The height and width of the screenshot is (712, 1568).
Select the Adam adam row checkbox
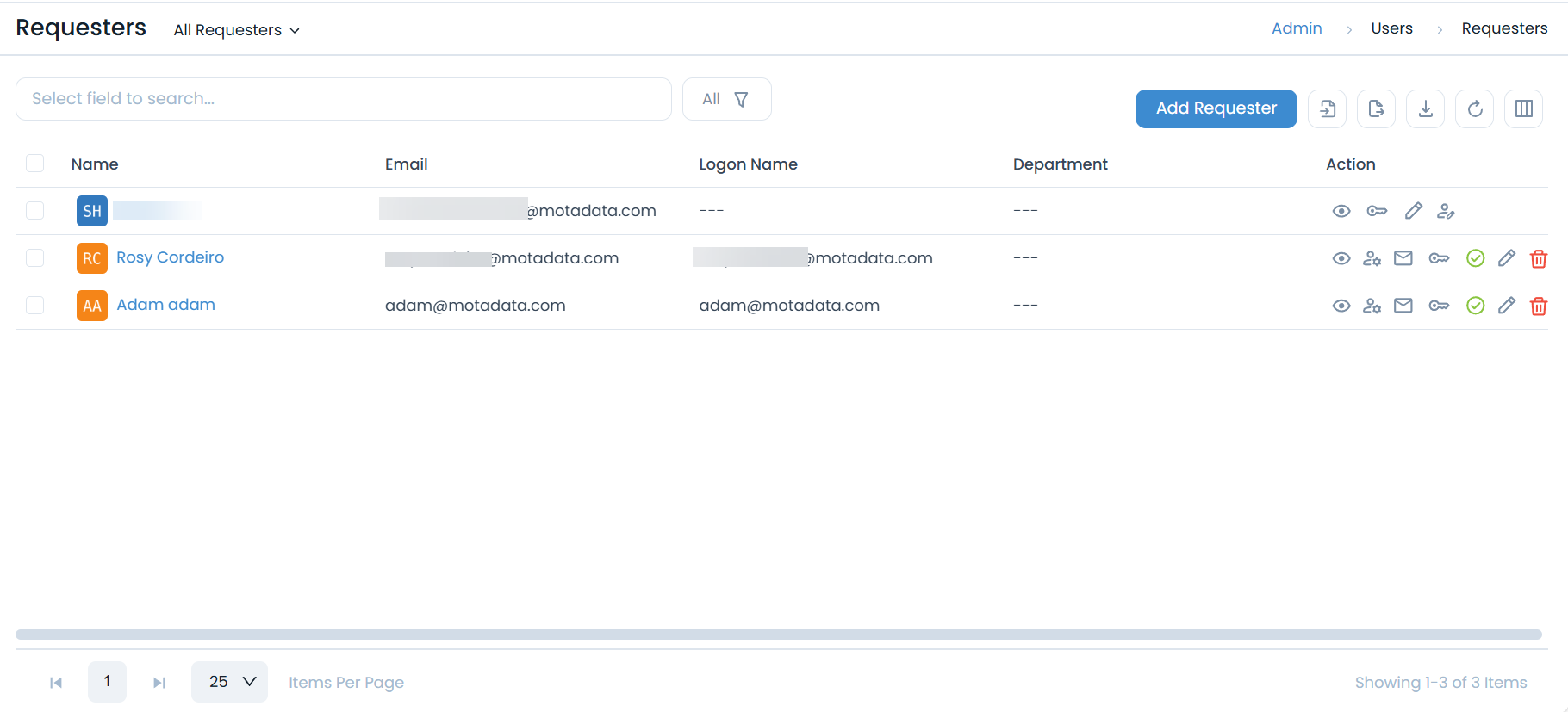(34, 306)
